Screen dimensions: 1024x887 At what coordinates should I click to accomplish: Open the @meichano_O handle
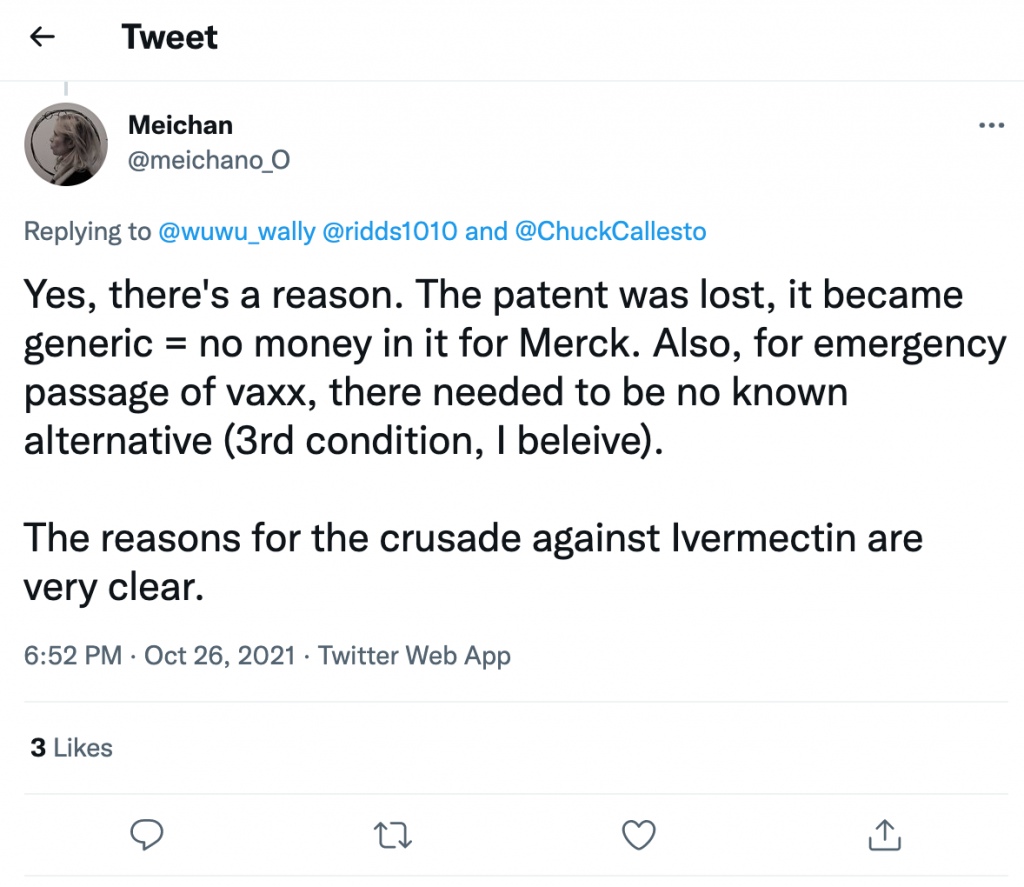(208, 160)
